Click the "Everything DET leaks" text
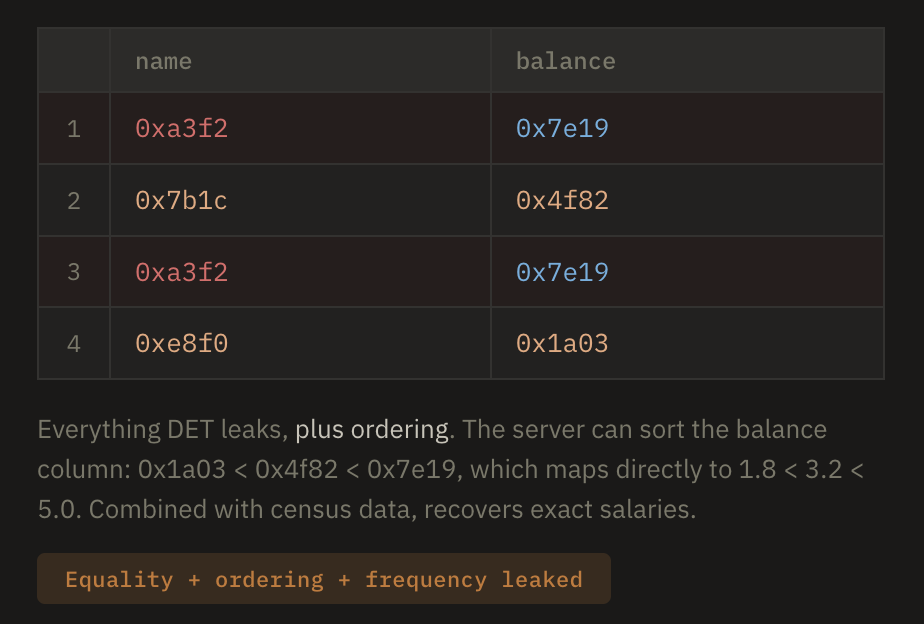The image size is (924, 624). pyautogui.click(x=163, y=430)
